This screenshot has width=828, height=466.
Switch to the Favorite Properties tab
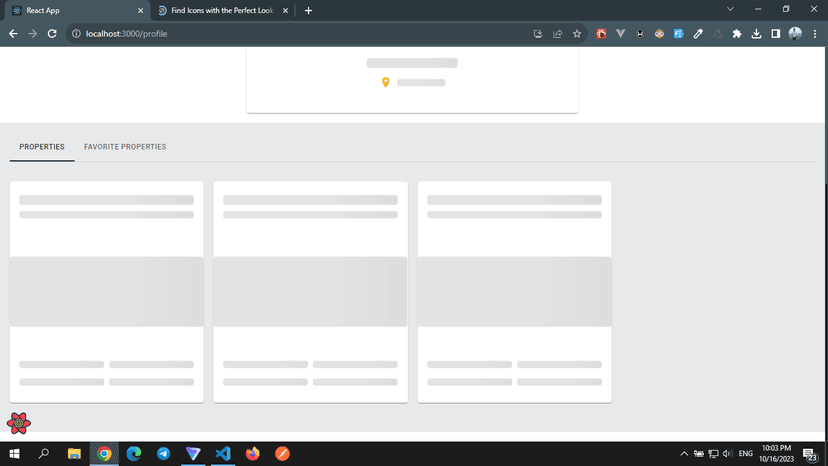click(125, 147)
